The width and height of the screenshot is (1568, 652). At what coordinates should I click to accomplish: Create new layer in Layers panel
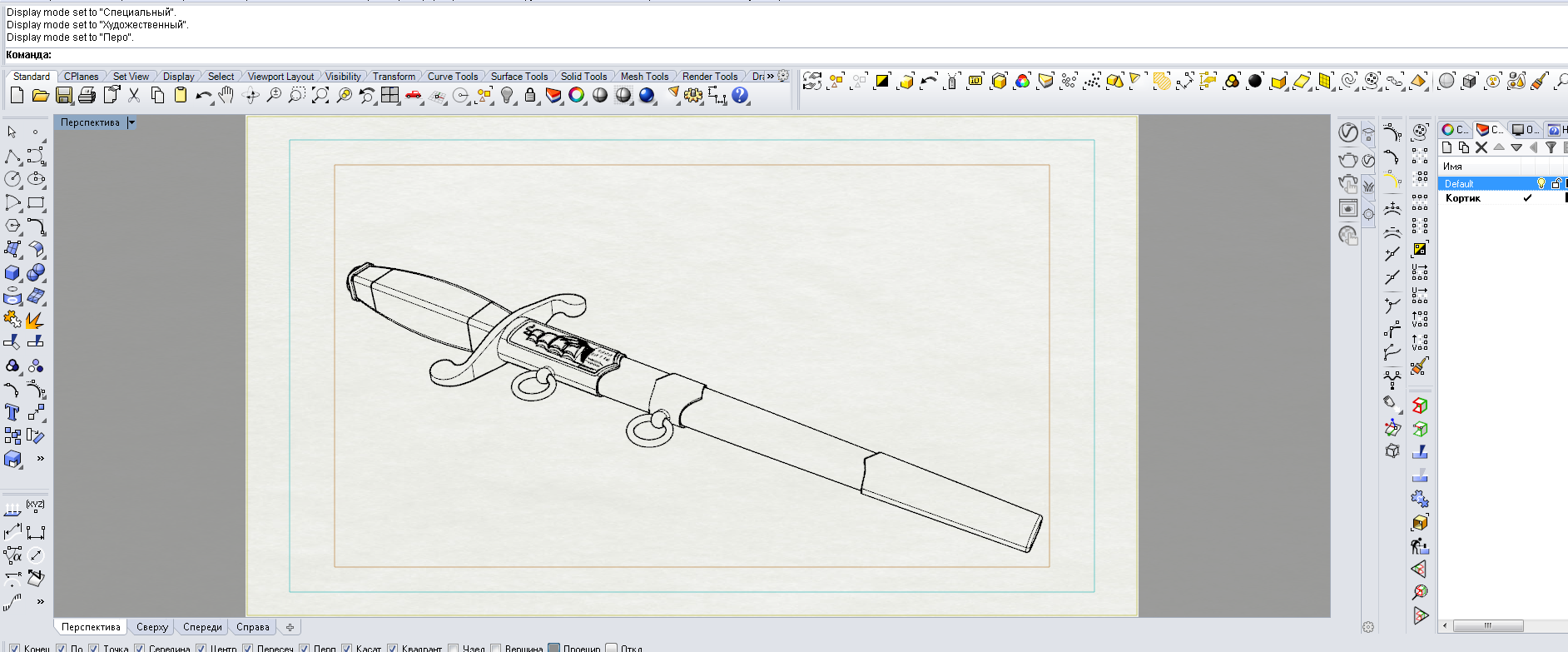[x=1446, y=147]
